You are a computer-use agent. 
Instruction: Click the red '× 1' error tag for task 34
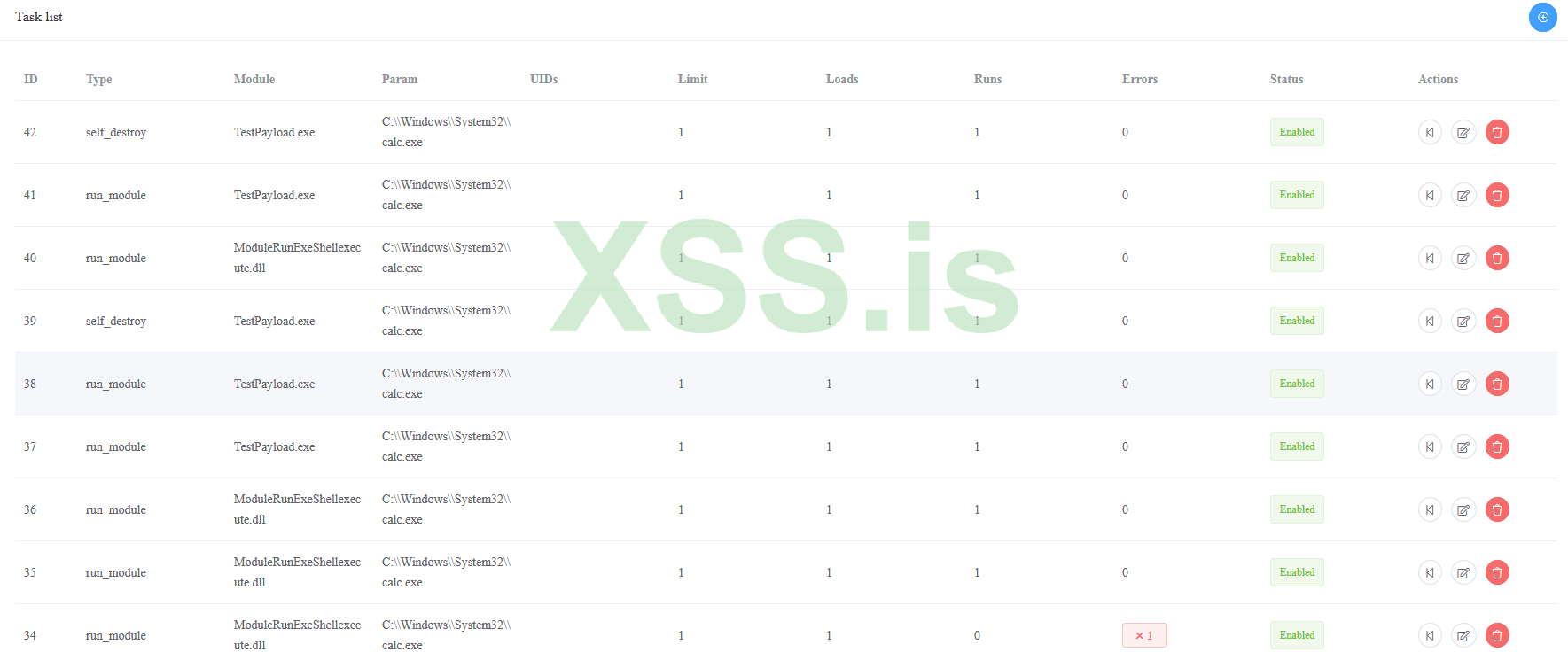coord(1144,635)
